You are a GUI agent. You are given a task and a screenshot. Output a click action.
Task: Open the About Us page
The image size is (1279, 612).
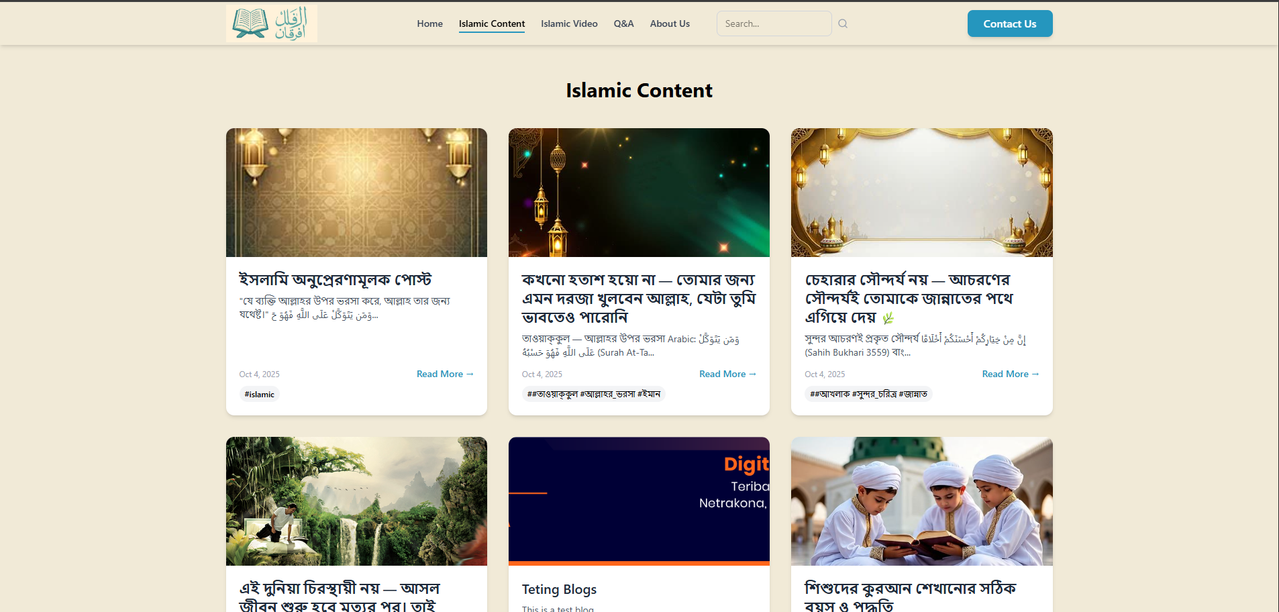[670, 24]
